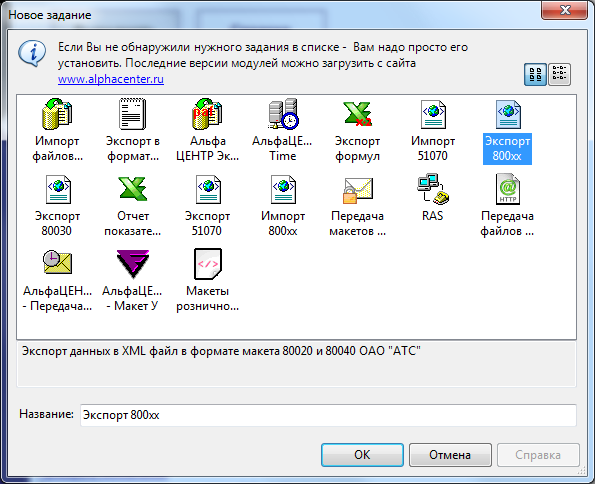The height and width of the screenshot is (484, 595).
Task: Click the description text about XML export
Action: click(221, 351)
